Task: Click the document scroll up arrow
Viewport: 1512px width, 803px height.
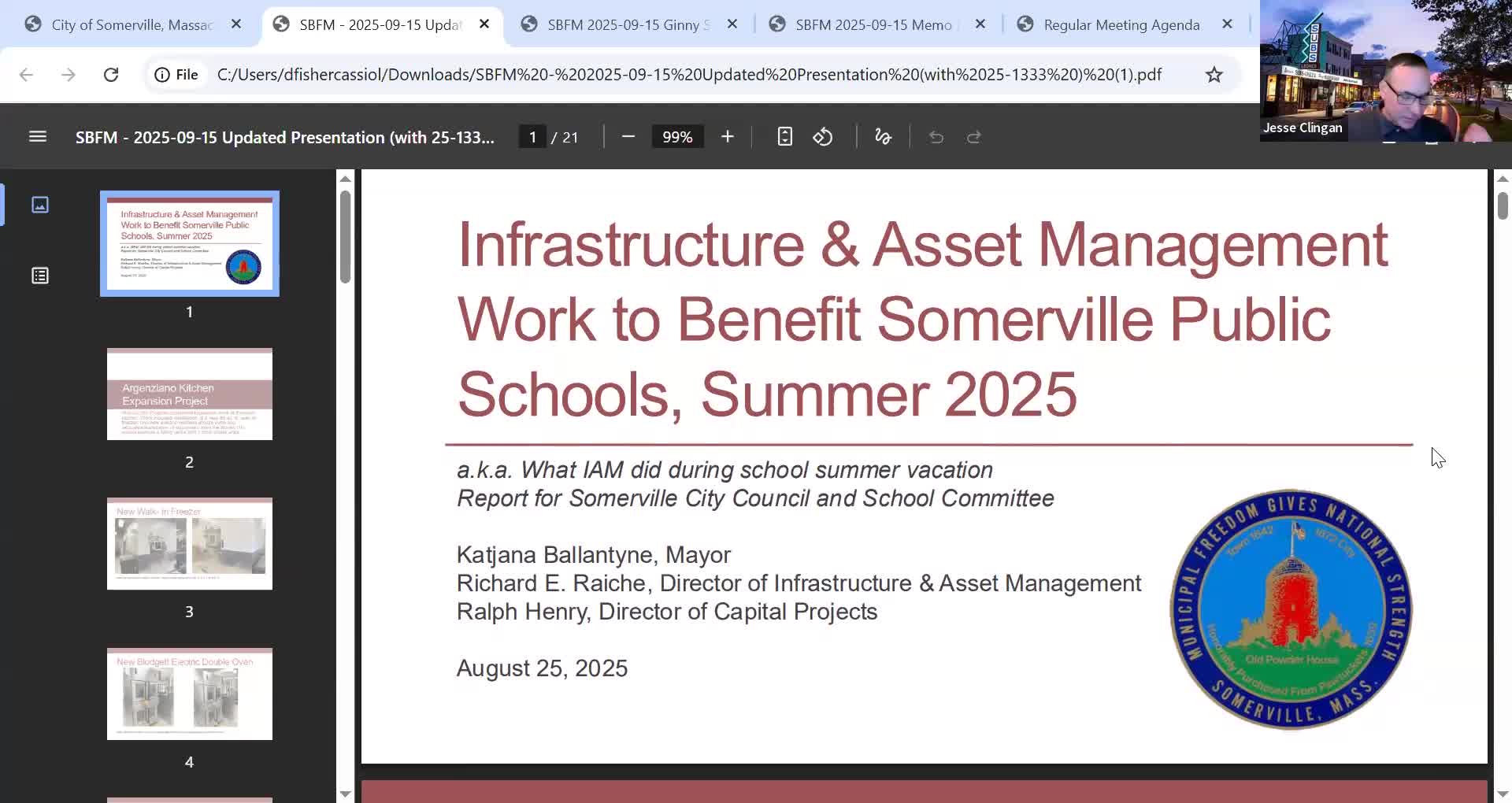Action: (x=1503, y=179)
